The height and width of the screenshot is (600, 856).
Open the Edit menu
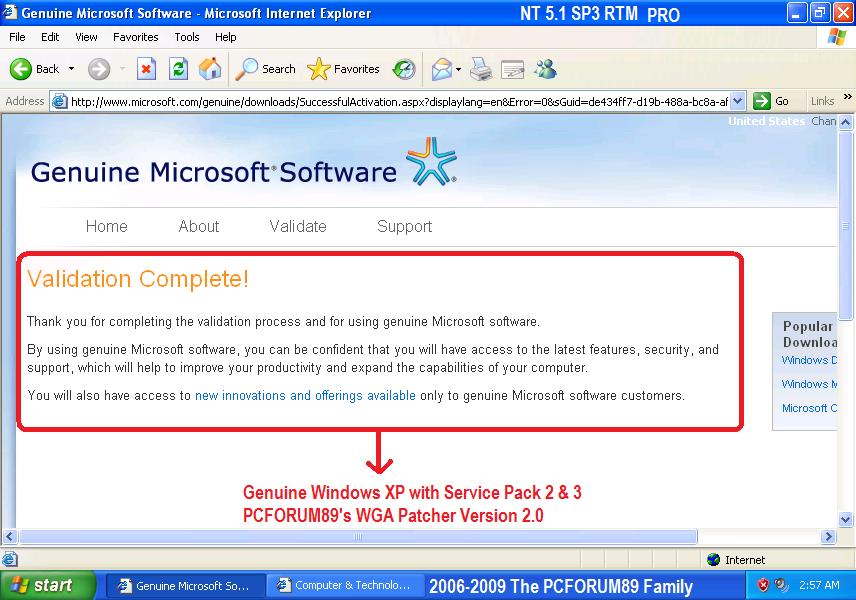click(50, 37)
